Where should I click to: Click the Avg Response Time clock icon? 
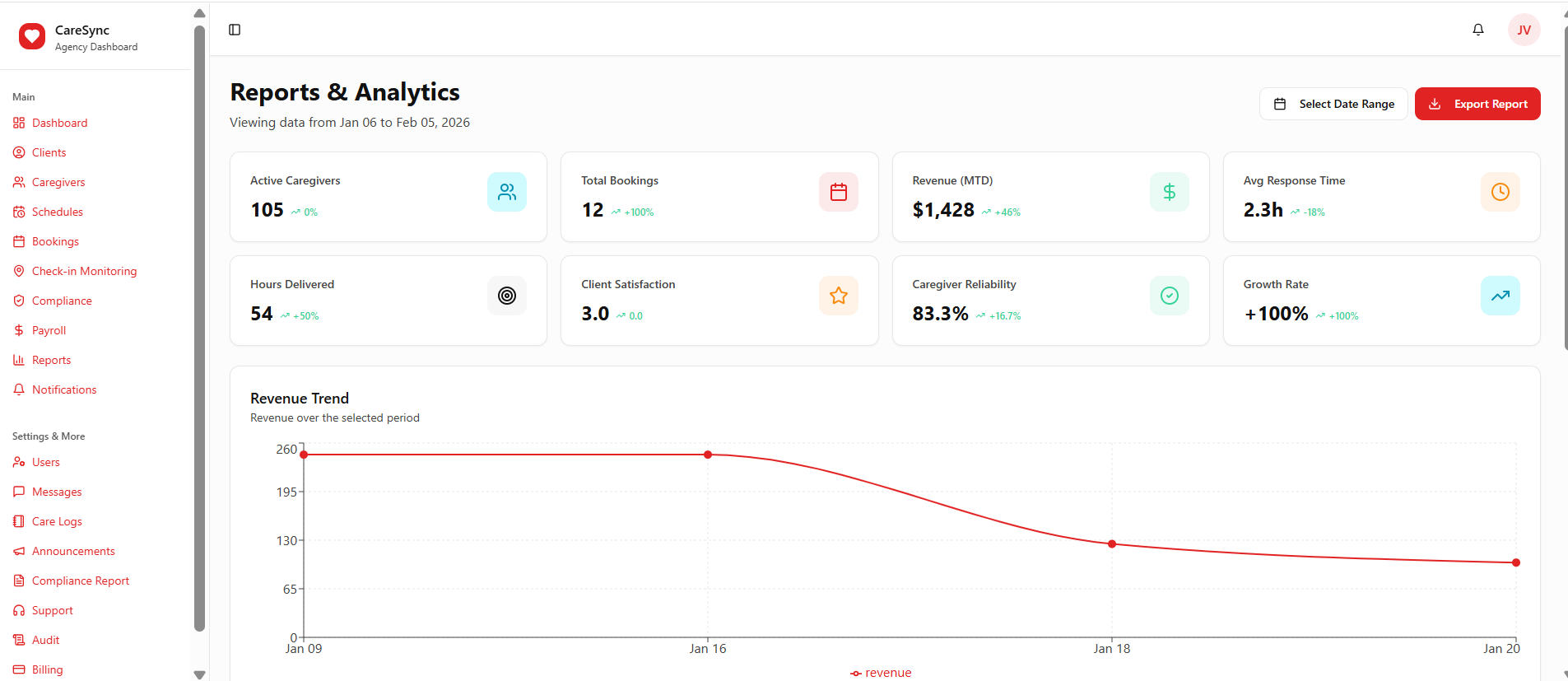click(x=1501, y=192)
